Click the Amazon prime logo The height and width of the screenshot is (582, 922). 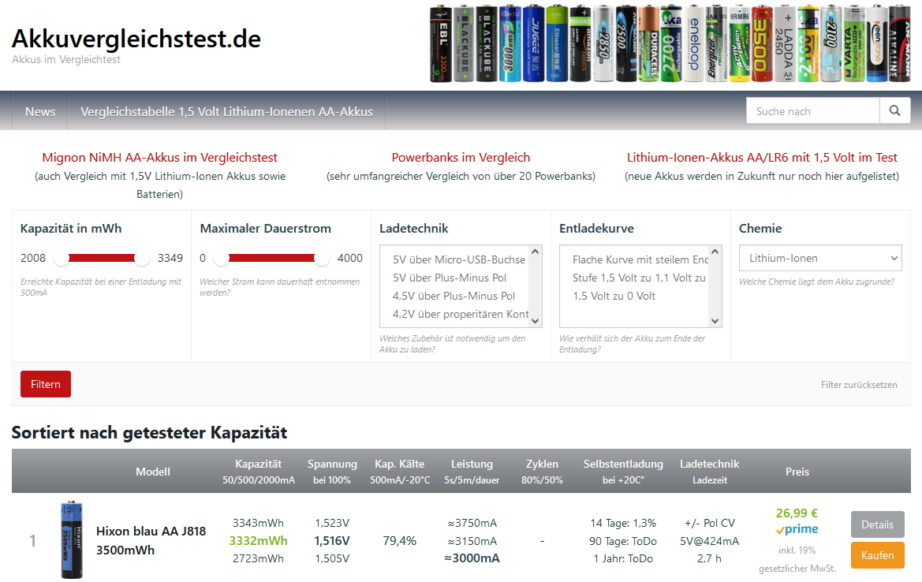point(797,530)
